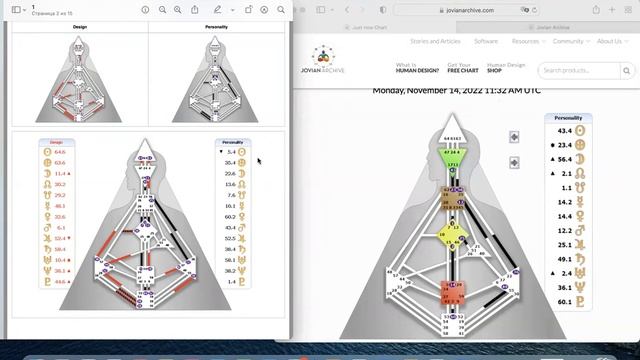Open Safari tab group dropdown arrow
The image size is (640, 360).
[x=332, y=10]
